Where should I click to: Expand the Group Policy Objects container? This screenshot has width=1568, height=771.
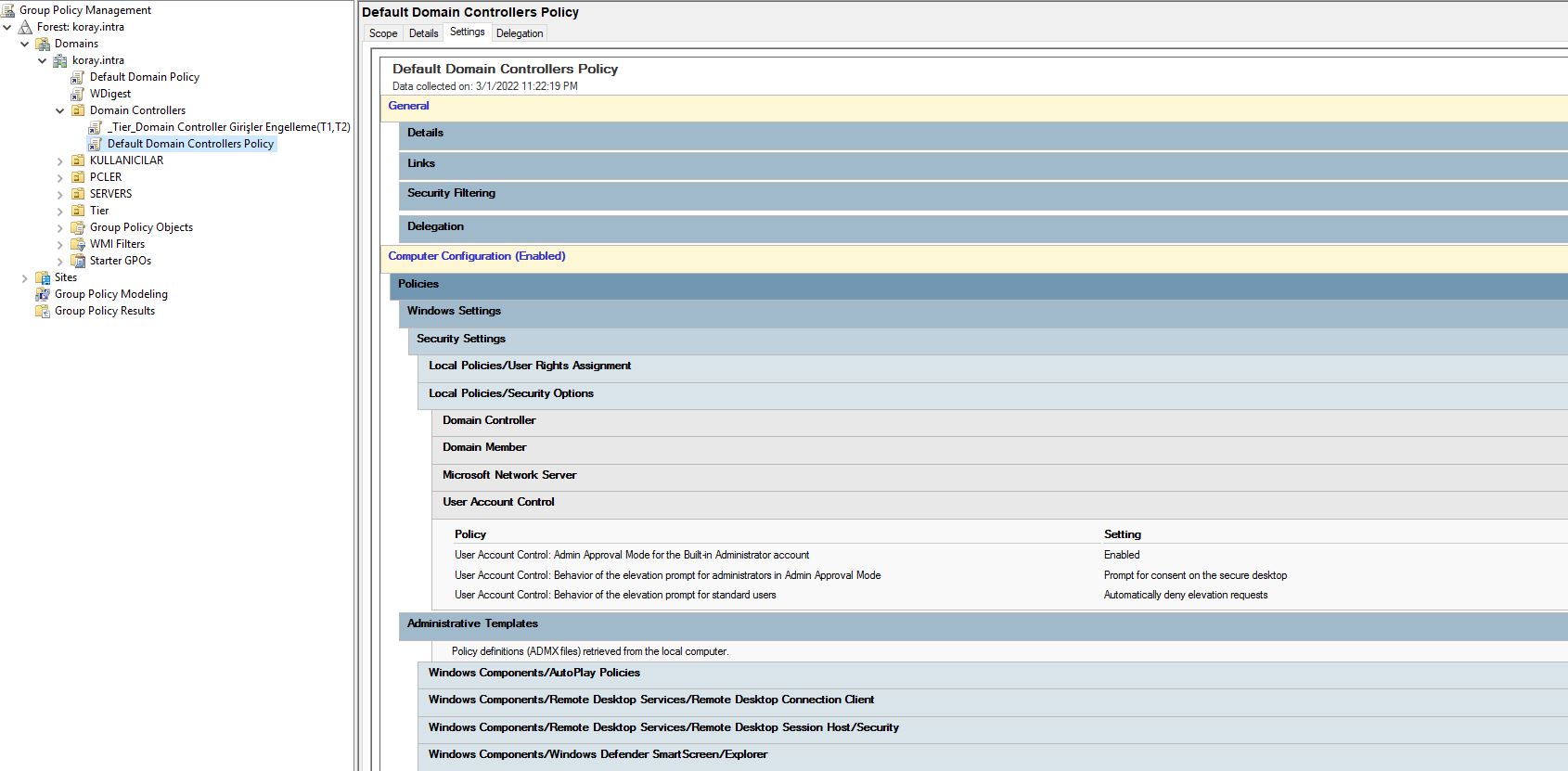click(60, 228)
